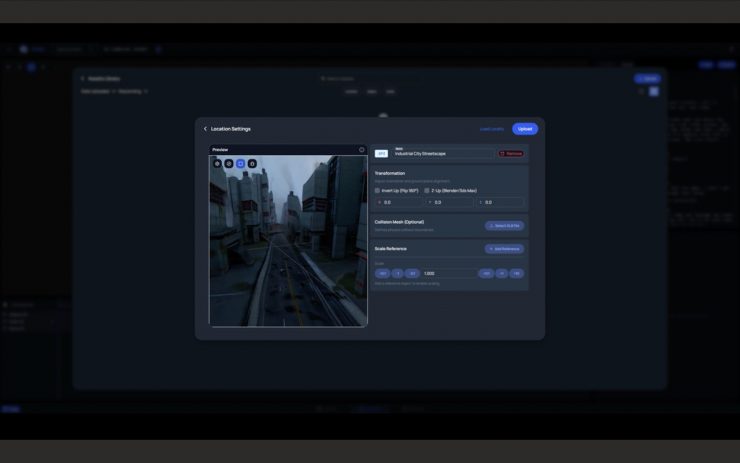
Task: Select the highlighted blue preview tool icon
Action: pos(240,163)
